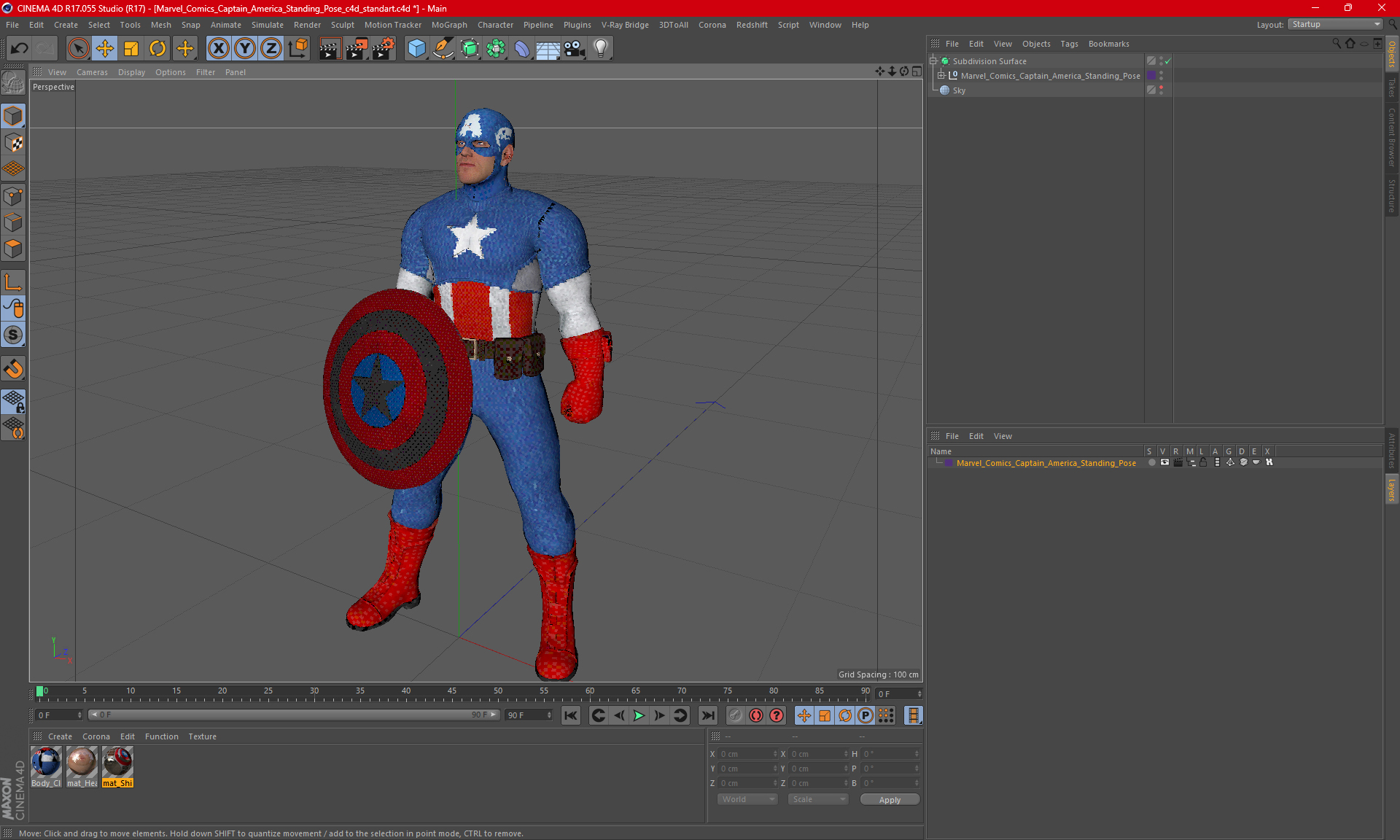Toggle Sky object visibility dots

tap(1161, 90)
